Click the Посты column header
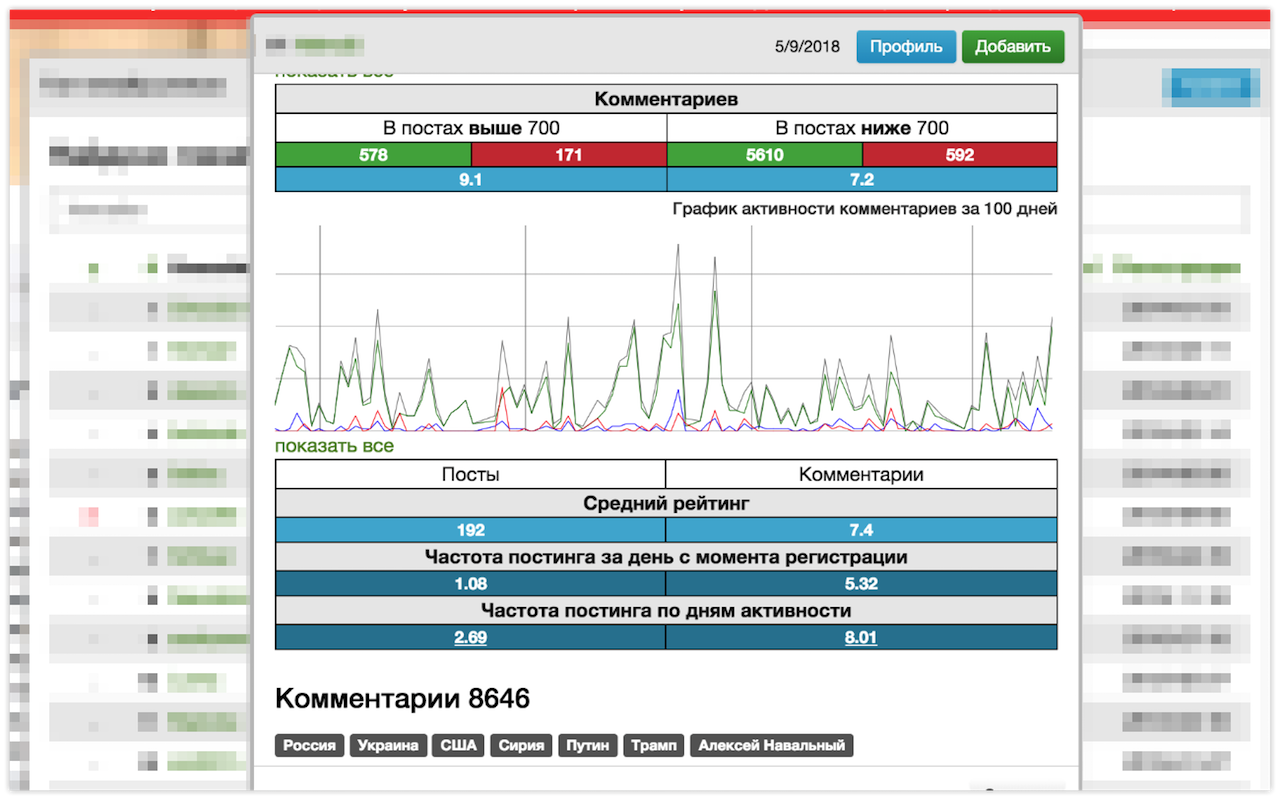Viewport: 1280px width, 800px height. pyautogui.click(x=470, y=475)
